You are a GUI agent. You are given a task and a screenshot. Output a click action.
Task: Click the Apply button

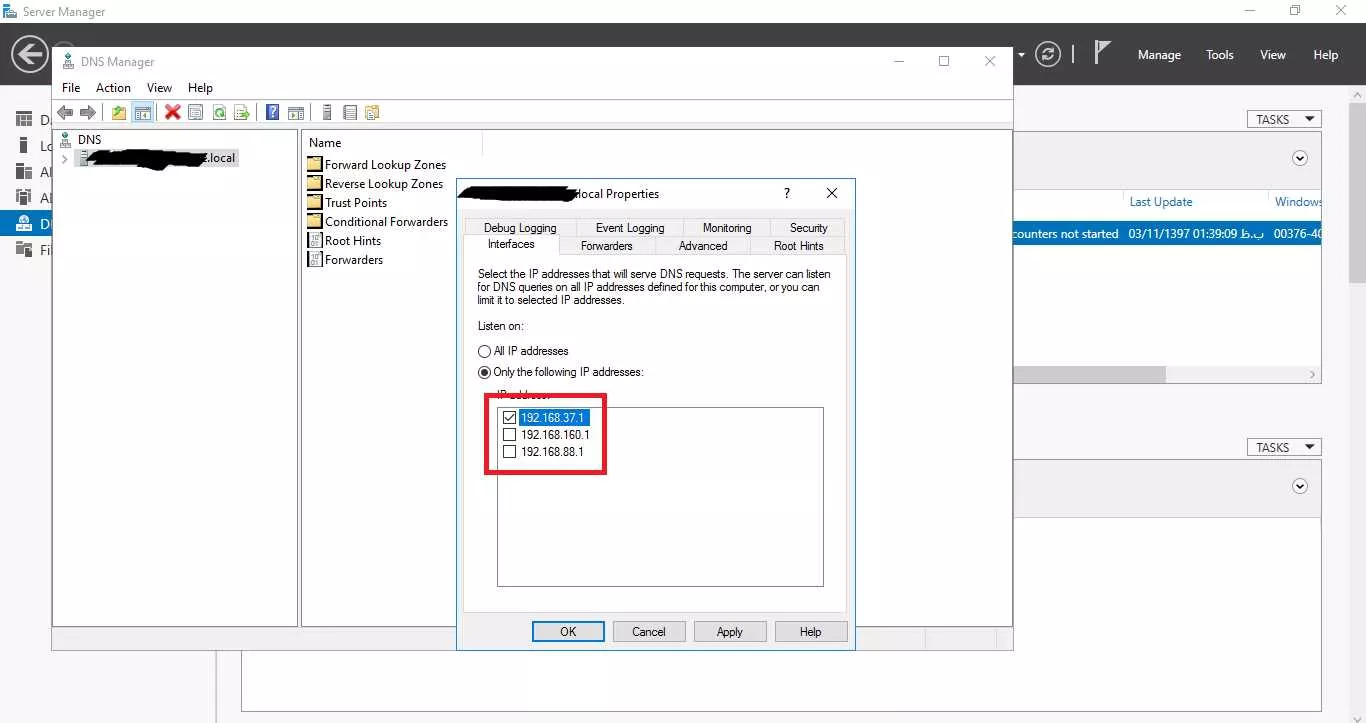point(730,632)
